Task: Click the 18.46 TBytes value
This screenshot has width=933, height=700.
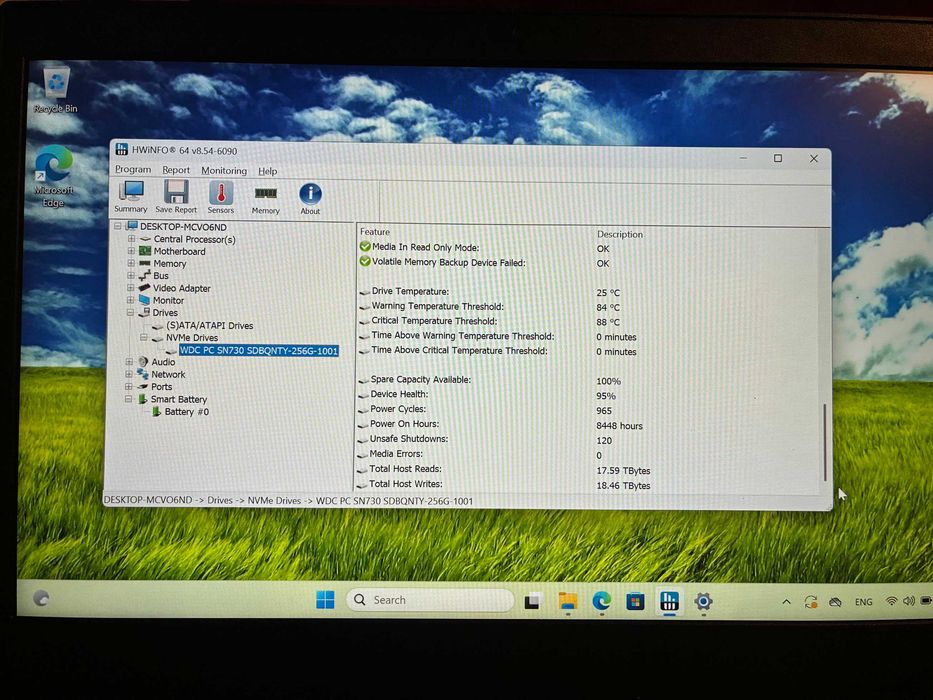Action: (x=623, y=486)
